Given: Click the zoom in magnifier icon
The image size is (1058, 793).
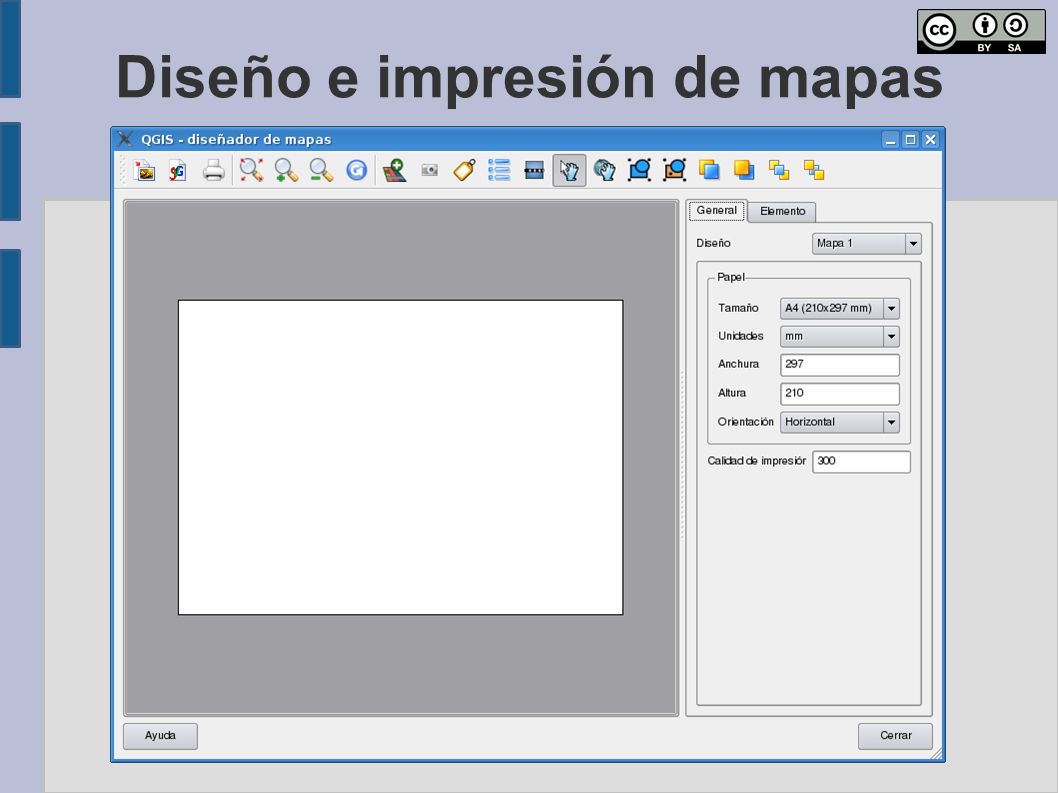Looking at the screenshot, I should point(286,171).
